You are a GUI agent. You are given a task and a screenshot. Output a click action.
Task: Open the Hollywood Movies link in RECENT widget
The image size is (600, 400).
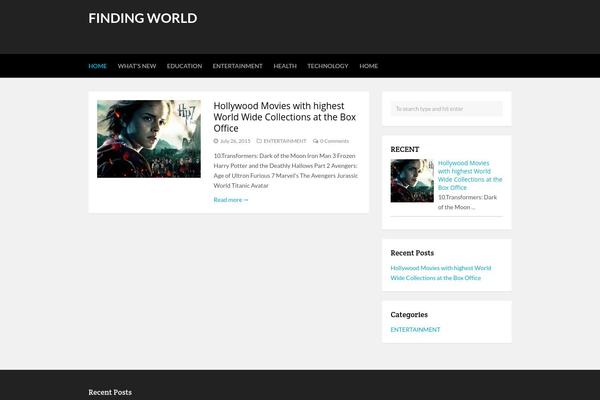pyautogui.click(x=470, y=175)
